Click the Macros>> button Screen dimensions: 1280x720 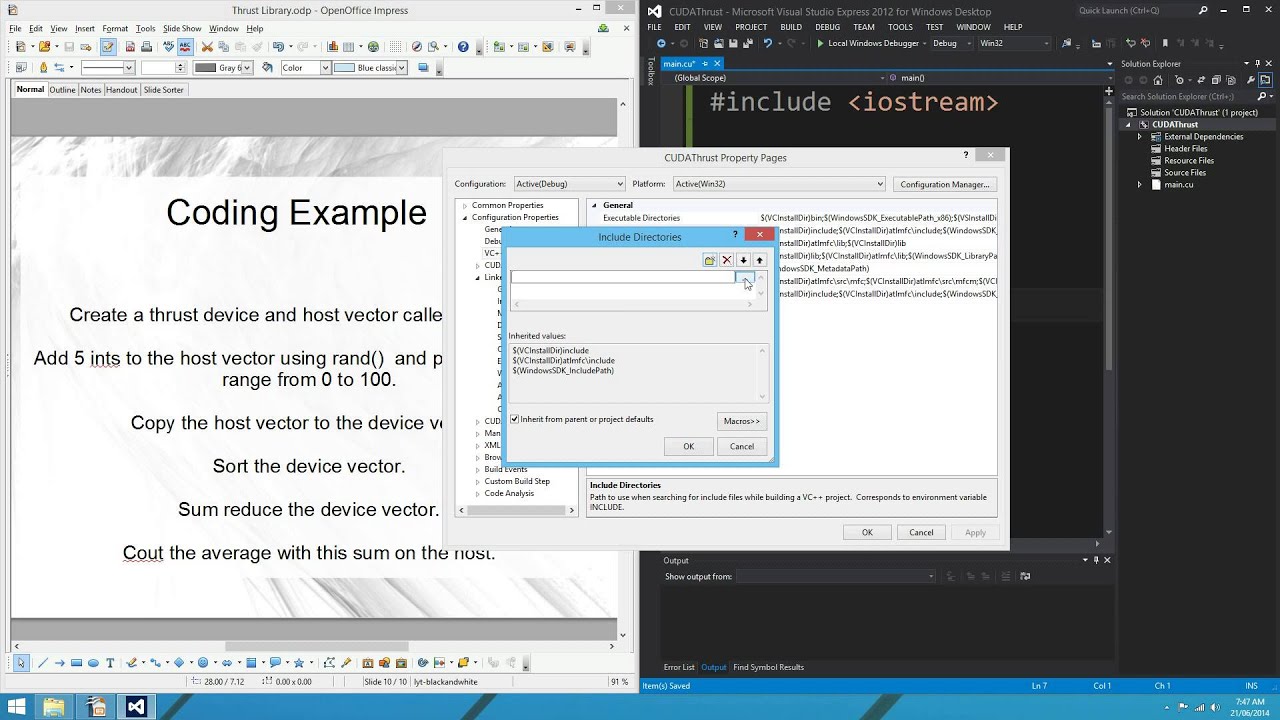[742, 421]
